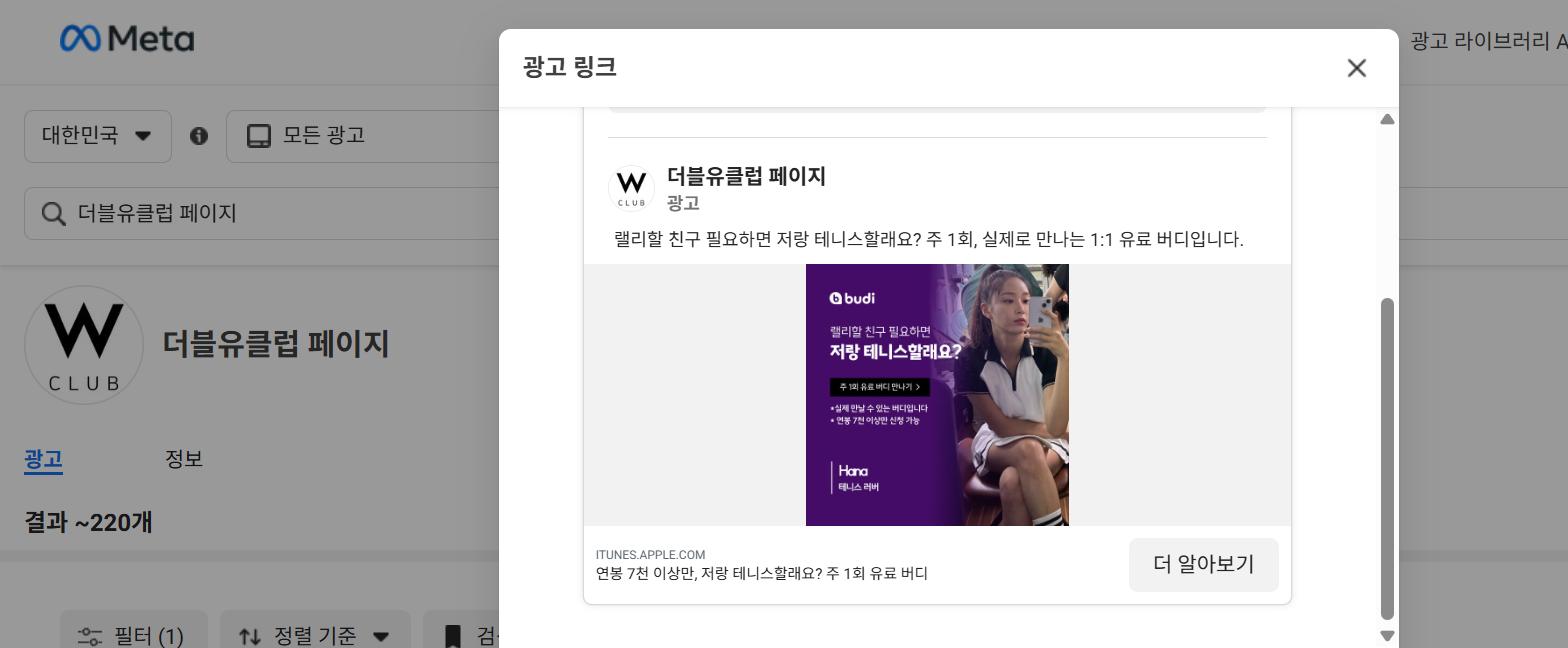1568x648 pixels.
Task: Click the dialog scrollbar up arrow
Action: click(x=1387, y=119)
